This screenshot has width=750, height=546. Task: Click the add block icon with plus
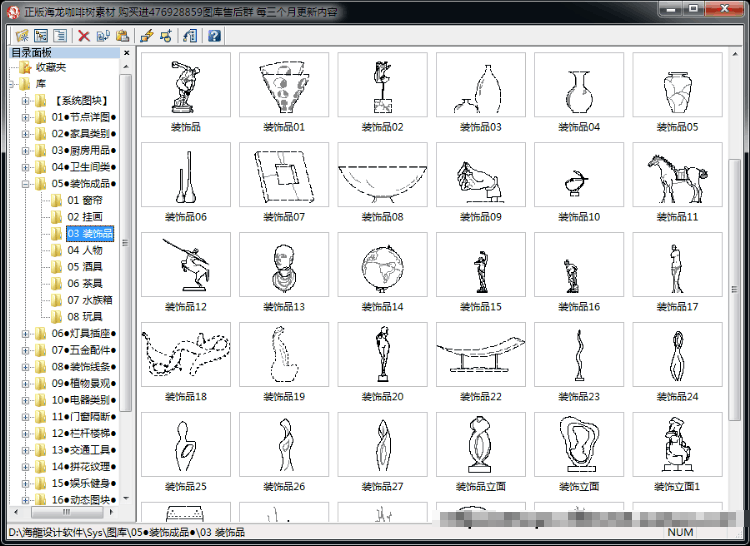click(166, 35)
